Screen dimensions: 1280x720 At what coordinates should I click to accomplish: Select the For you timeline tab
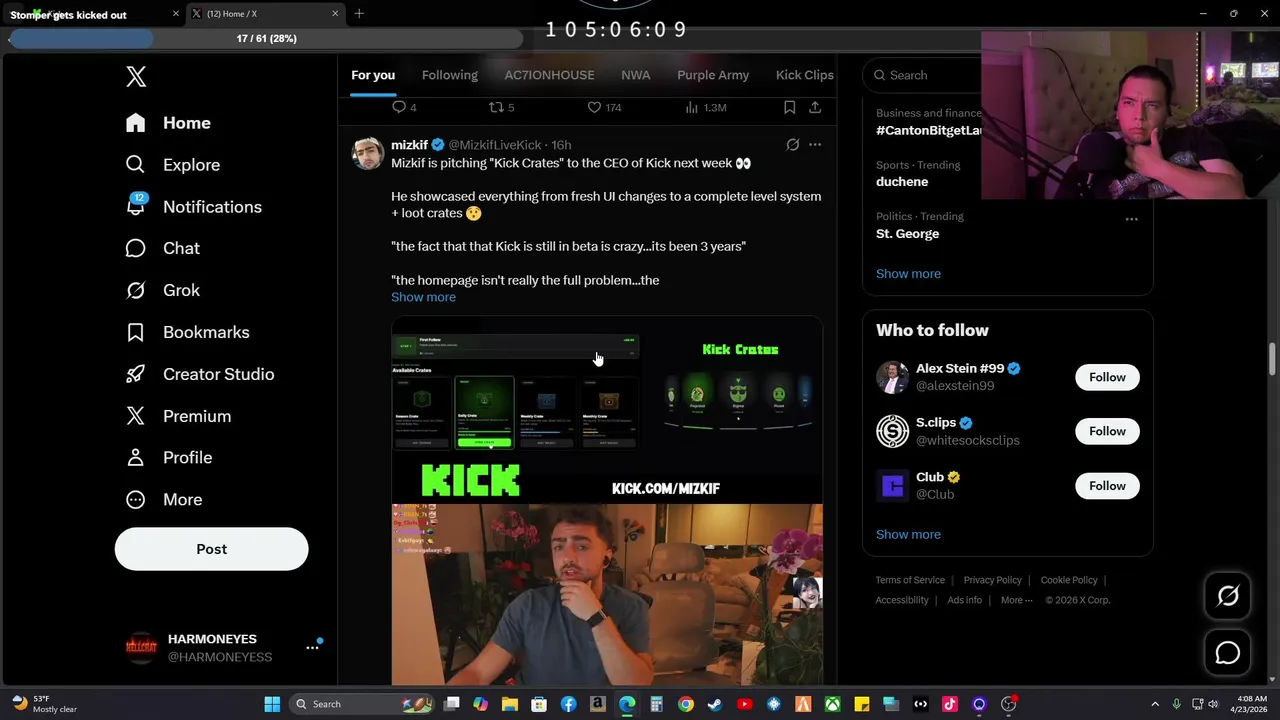pos(373,75)
